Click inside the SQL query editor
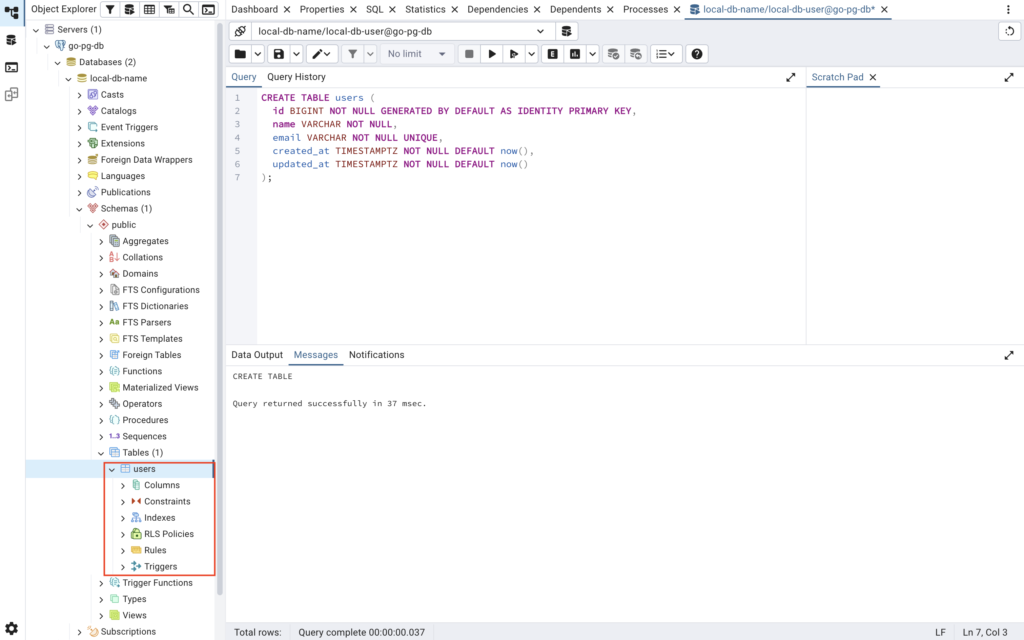 530,250
